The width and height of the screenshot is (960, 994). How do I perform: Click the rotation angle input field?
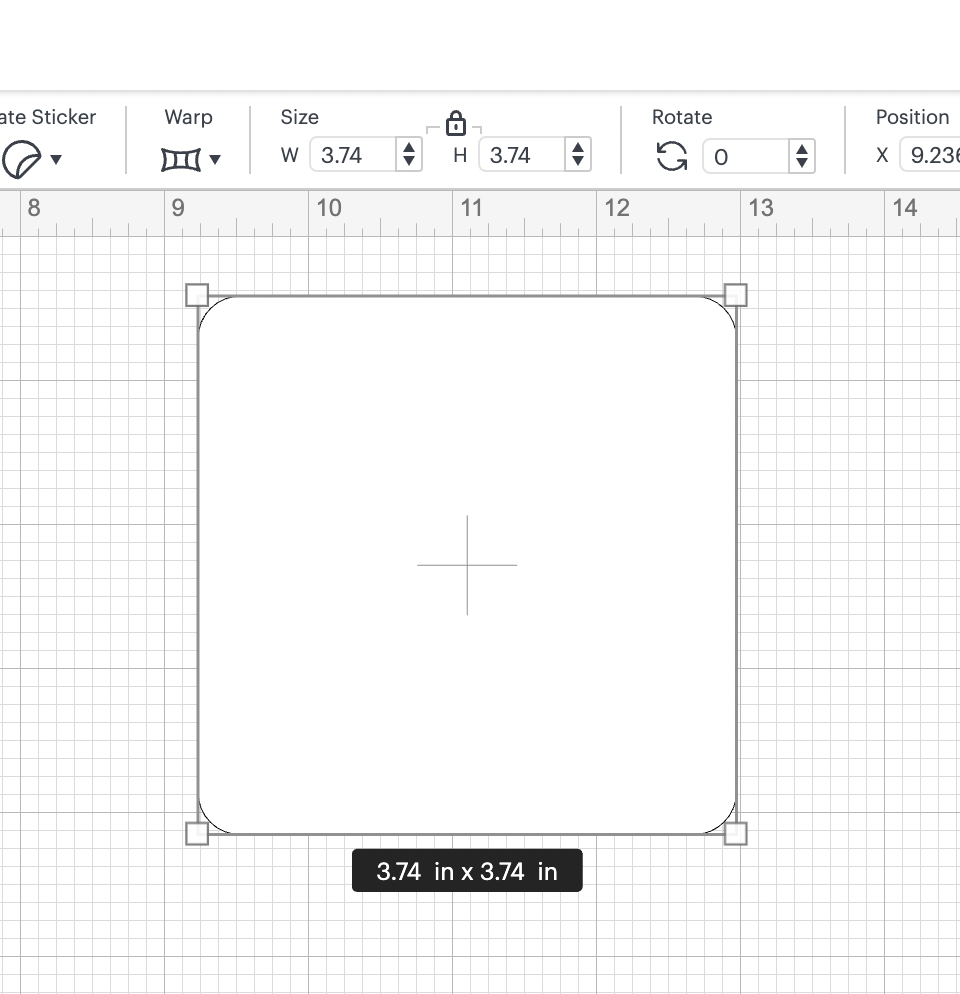(x=746, y=157)
